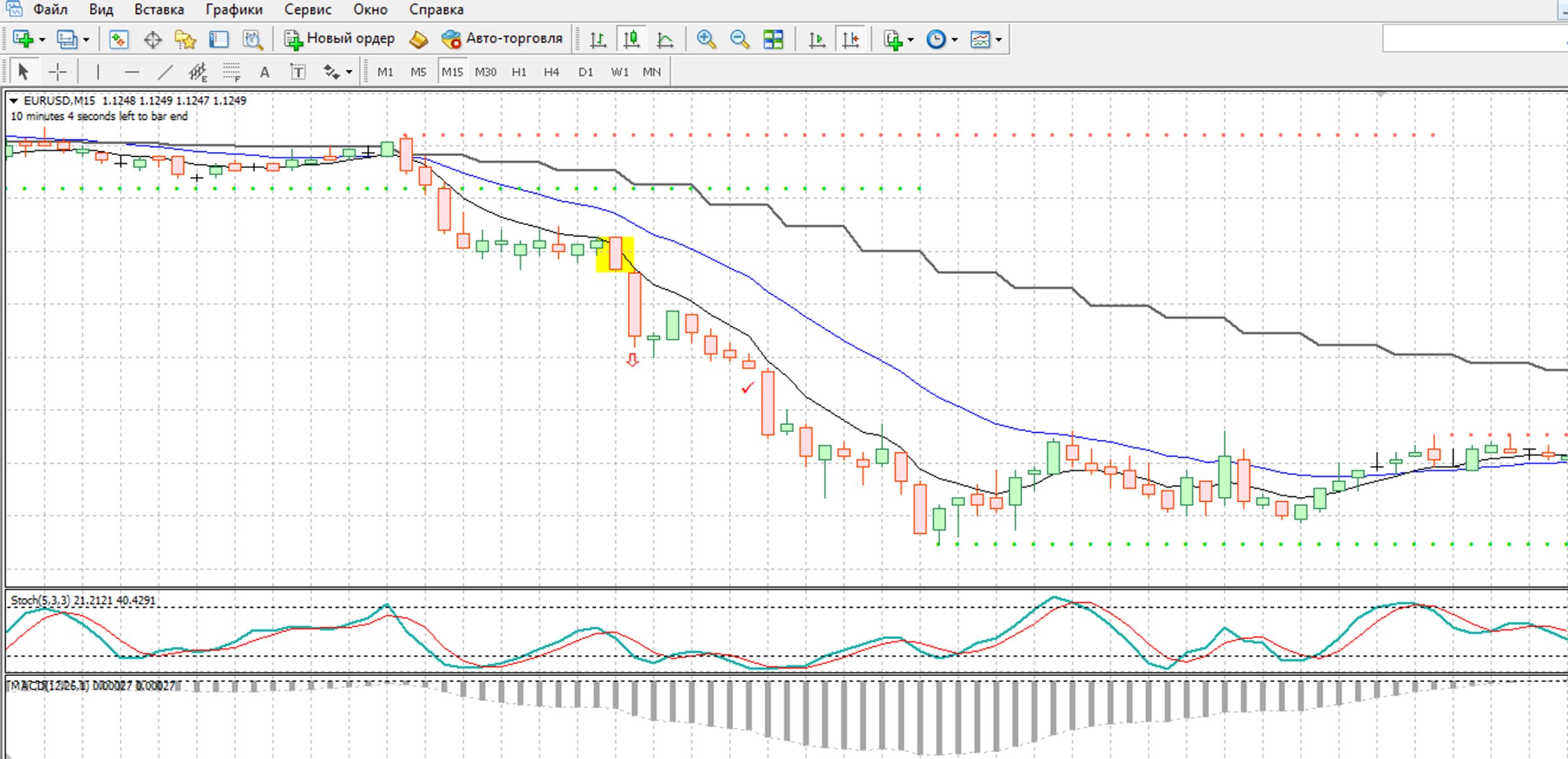The image size is (1568, 759).
Task: Switch to M15 timeframe
Action: coord(452,72)
